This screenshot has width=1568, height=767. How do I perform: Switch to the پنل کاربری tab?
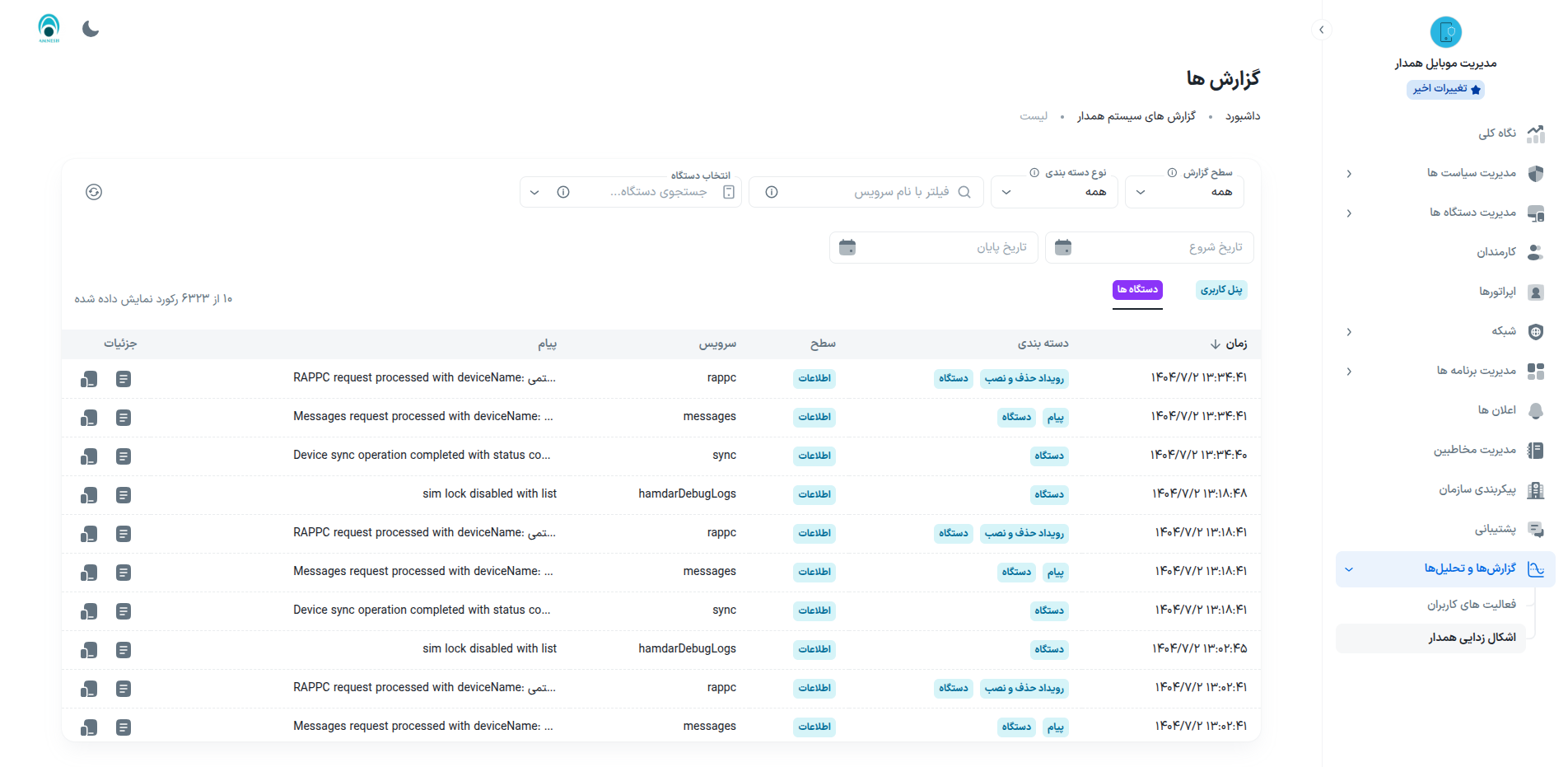coord(1220,290)
